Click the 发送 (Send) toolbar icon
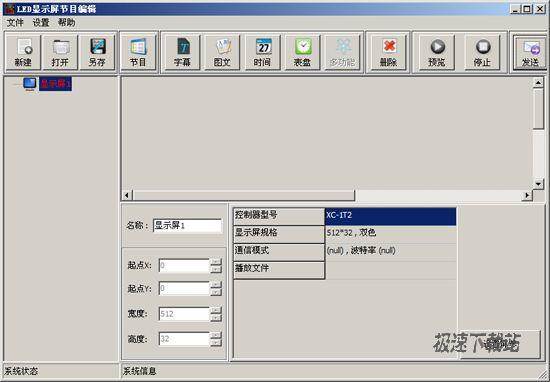Image resolution: width=550 pixels, height=382 pixels. click(x=530, y=52)
